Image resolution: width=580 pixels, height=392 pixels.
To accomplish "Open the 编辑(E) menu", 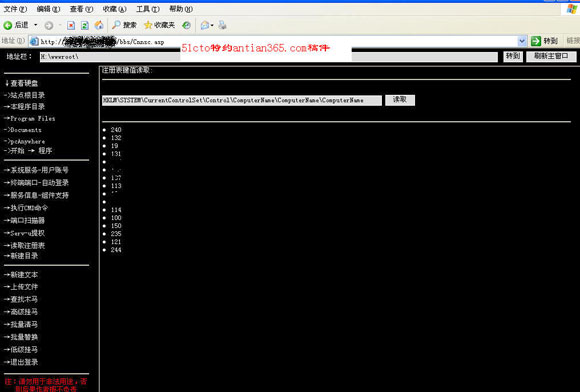I will tap(48, 9).
